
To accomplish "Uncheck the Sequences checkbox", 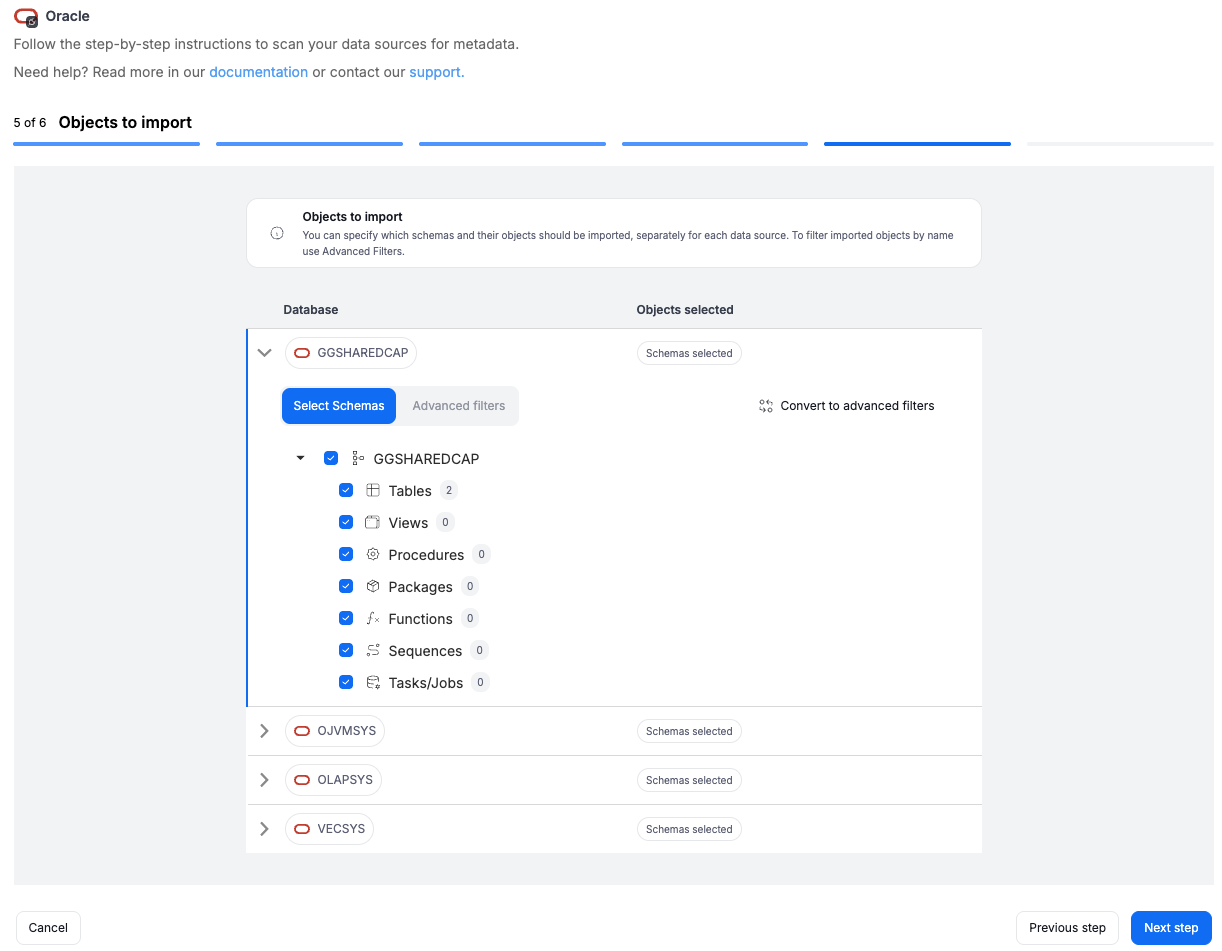I will (346, 650).
